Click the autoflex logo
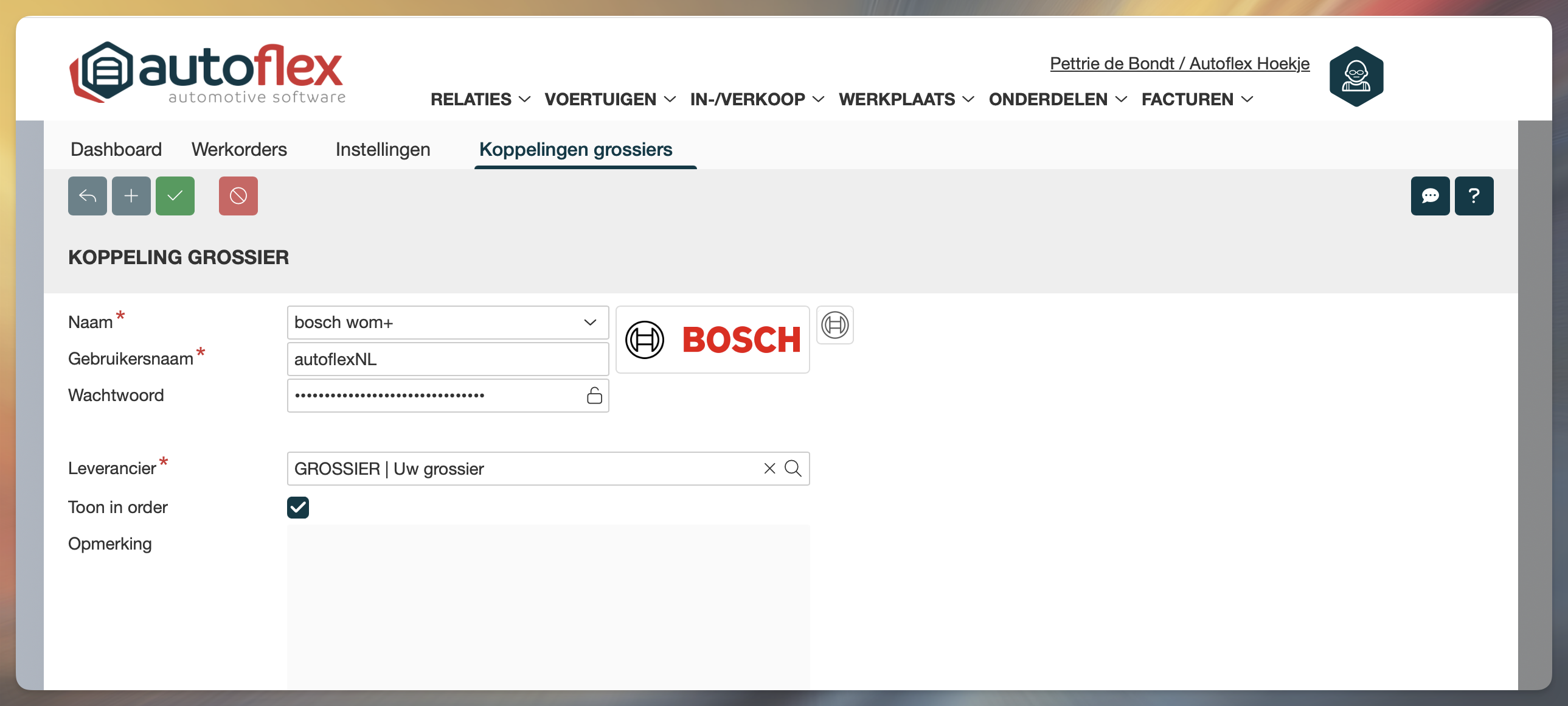The height and width of the screenshot is (706, 1568). coord(207,73)
